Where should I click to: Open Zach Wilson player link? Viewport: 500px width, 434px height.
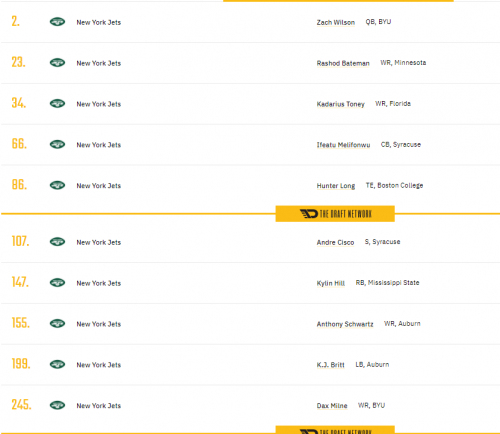pyautogui.click(x=336, y=22)
